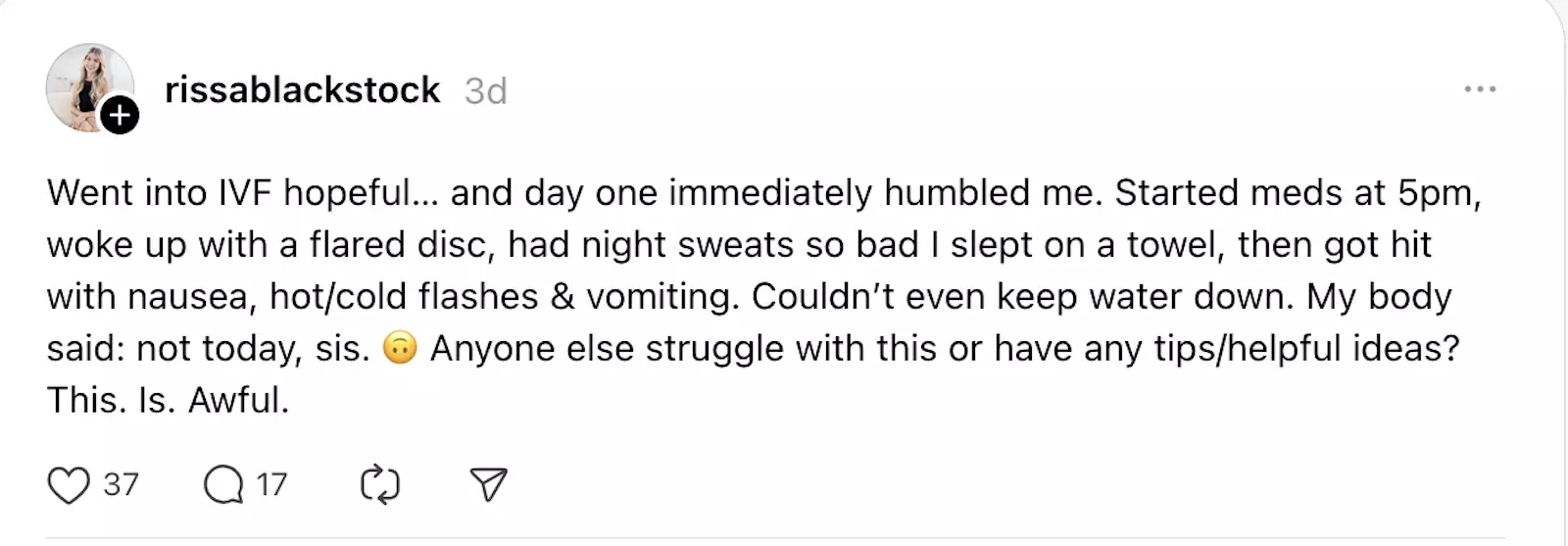View the 17 replies count
Viewport: 1568px width, 546px height.
(x=271, y=484)
